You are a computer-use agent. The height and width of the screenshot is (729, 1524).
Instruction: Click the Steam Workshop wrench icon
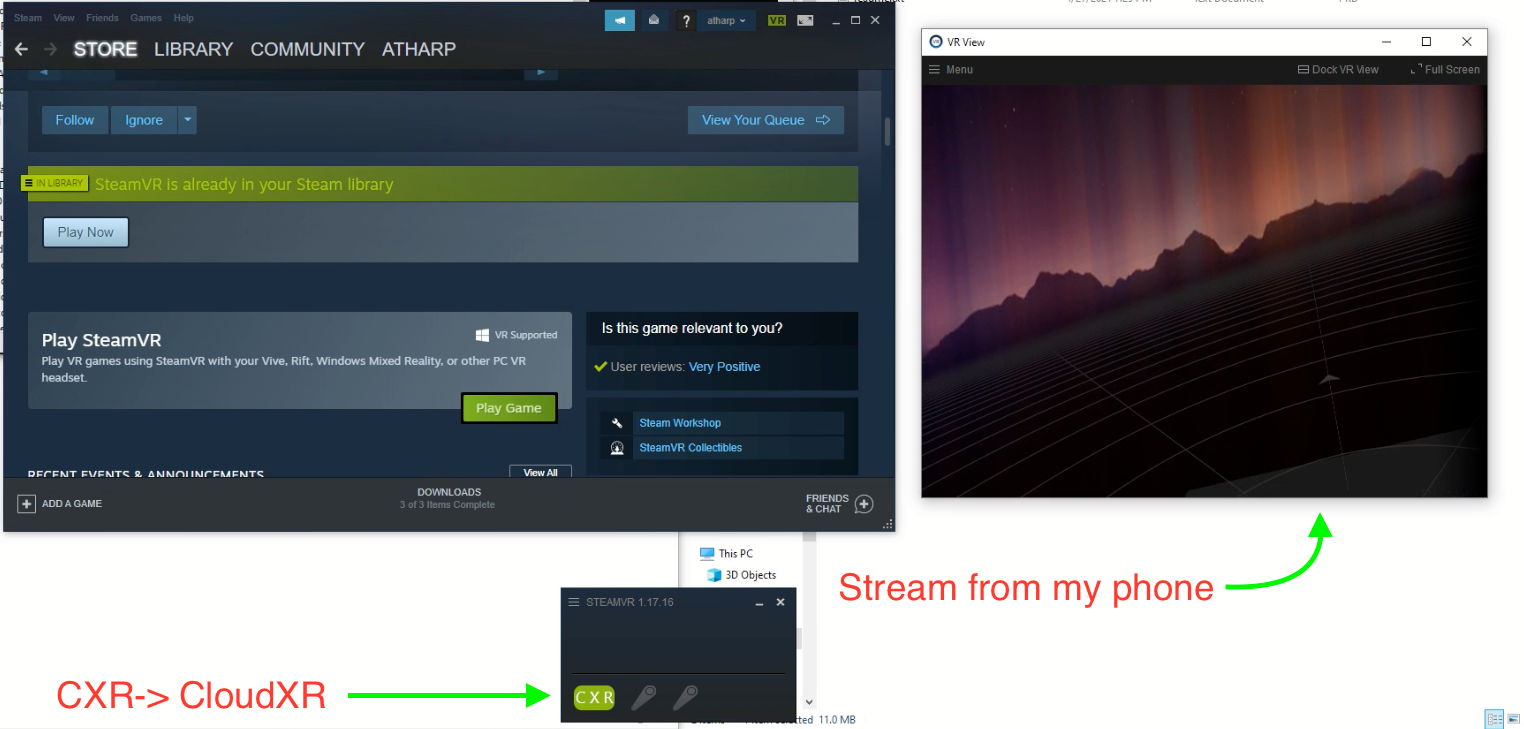617,423
